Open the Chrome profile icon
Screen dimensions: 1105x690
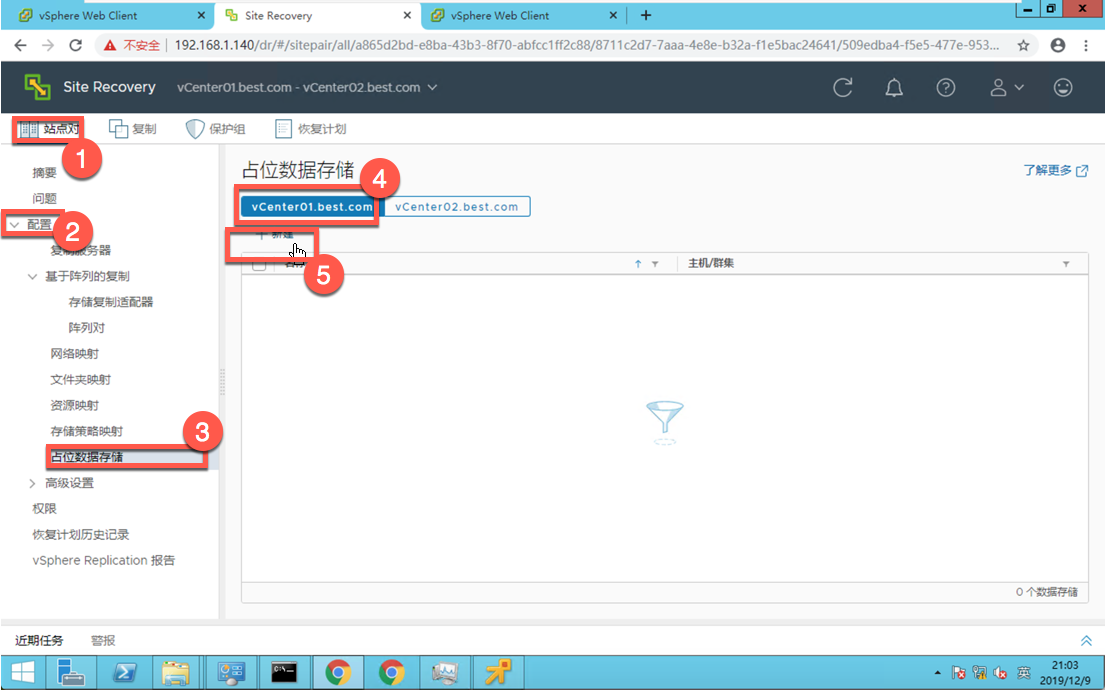[1058, 45]
